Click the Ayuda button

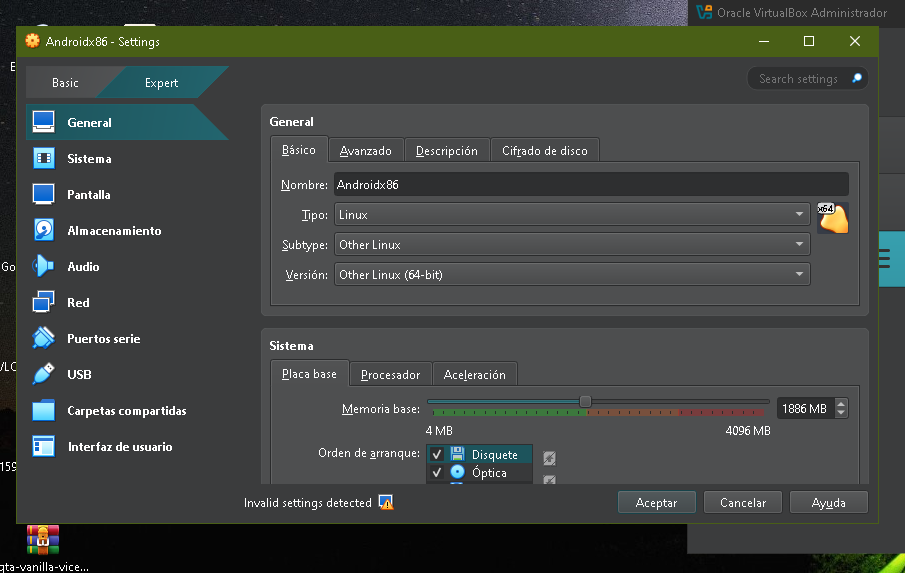click(x=828, y=502)
